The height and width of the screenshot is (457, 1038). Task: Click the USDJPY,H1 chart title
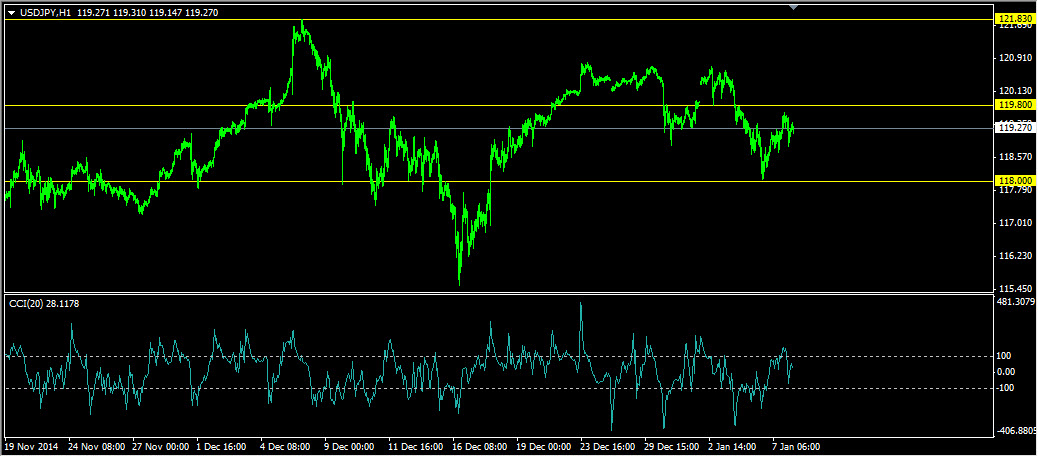[x=46, y=13]
